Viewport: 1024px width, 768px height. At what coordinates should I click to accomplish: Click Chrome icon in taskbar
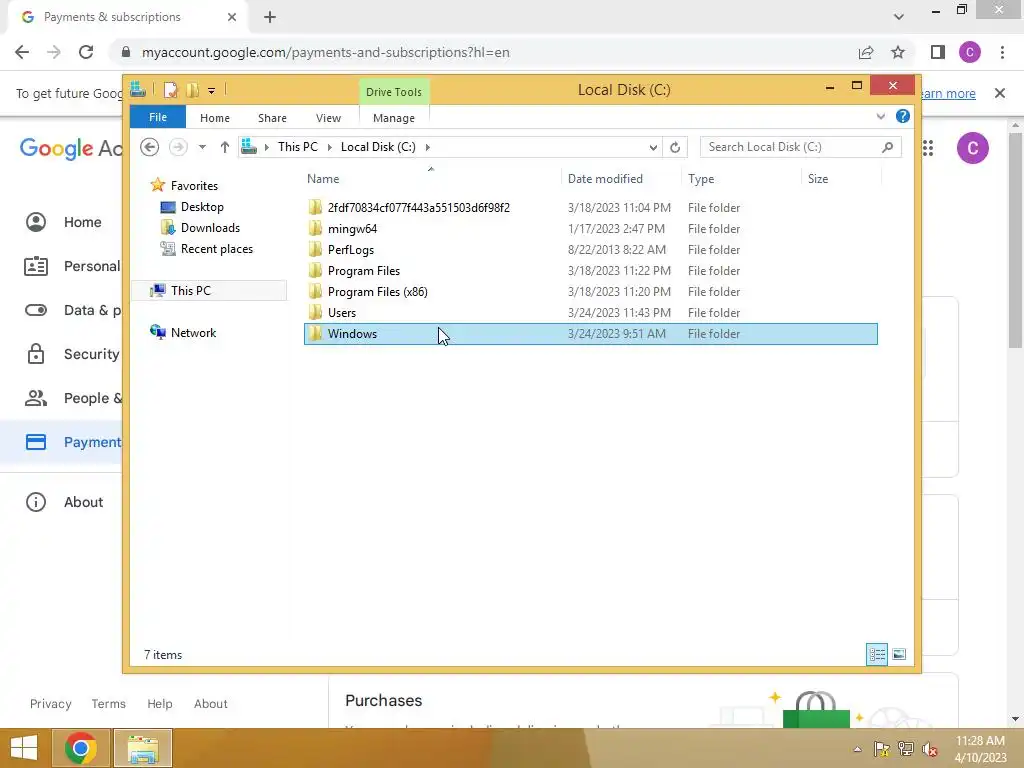(x=80, y=748)
